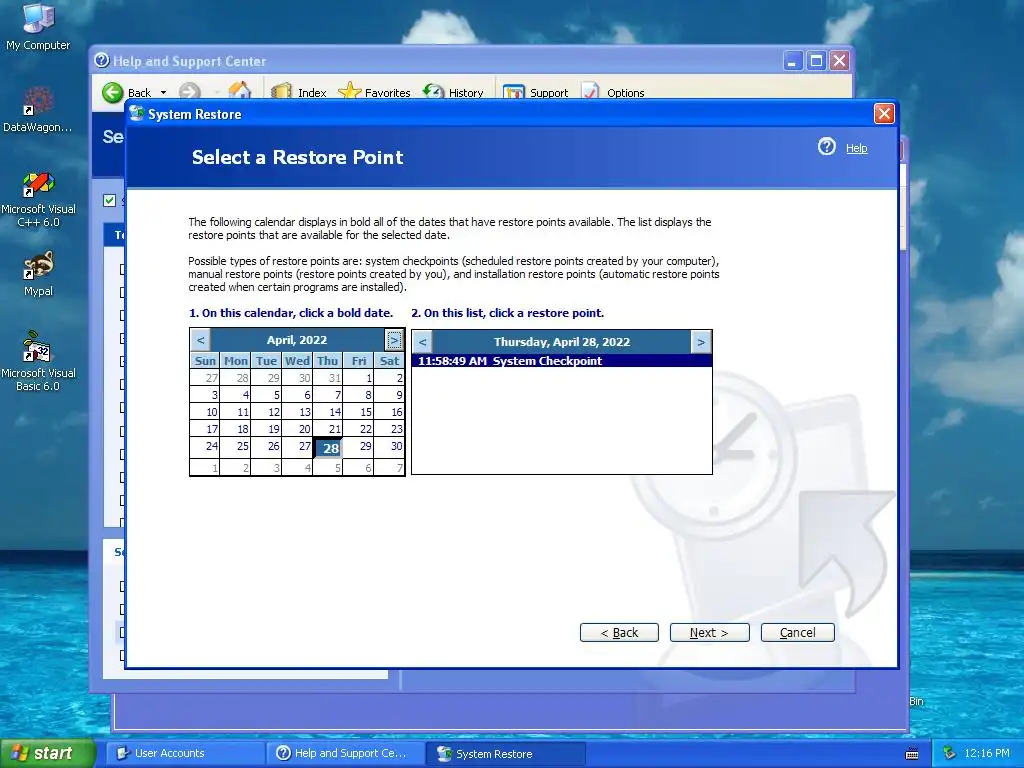Select April 10 on the calendar
Viewport: 1024px width, 768px height.
point(204,412)
